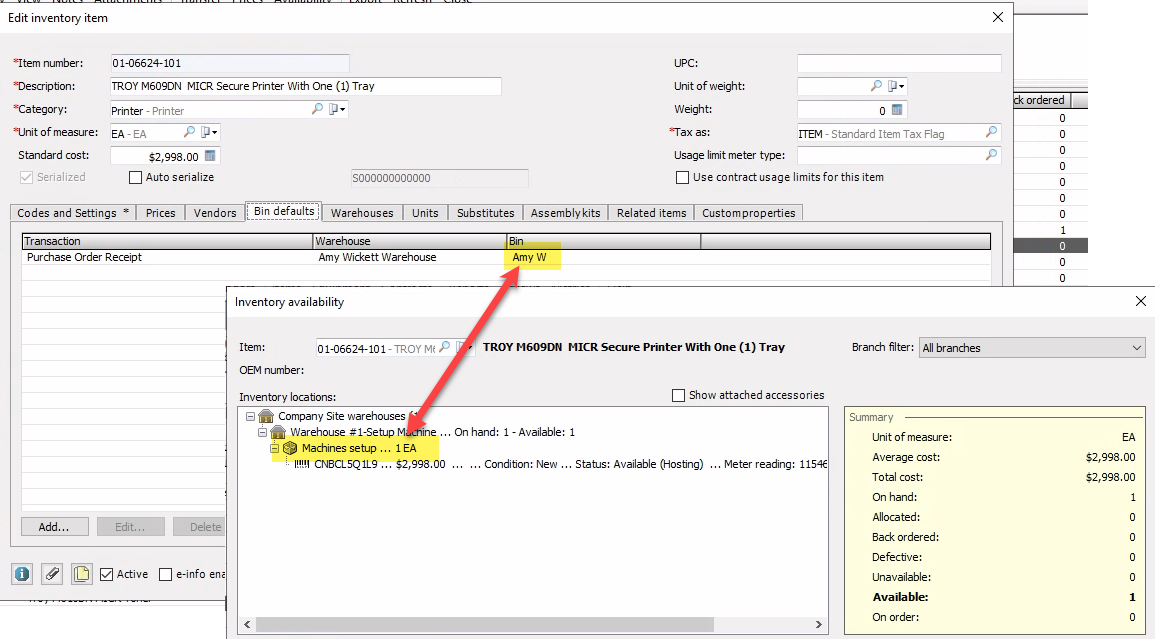Screen dimensions: 1155x639
Task: Open the Standard cost calculator
Action: coord(211,156)
